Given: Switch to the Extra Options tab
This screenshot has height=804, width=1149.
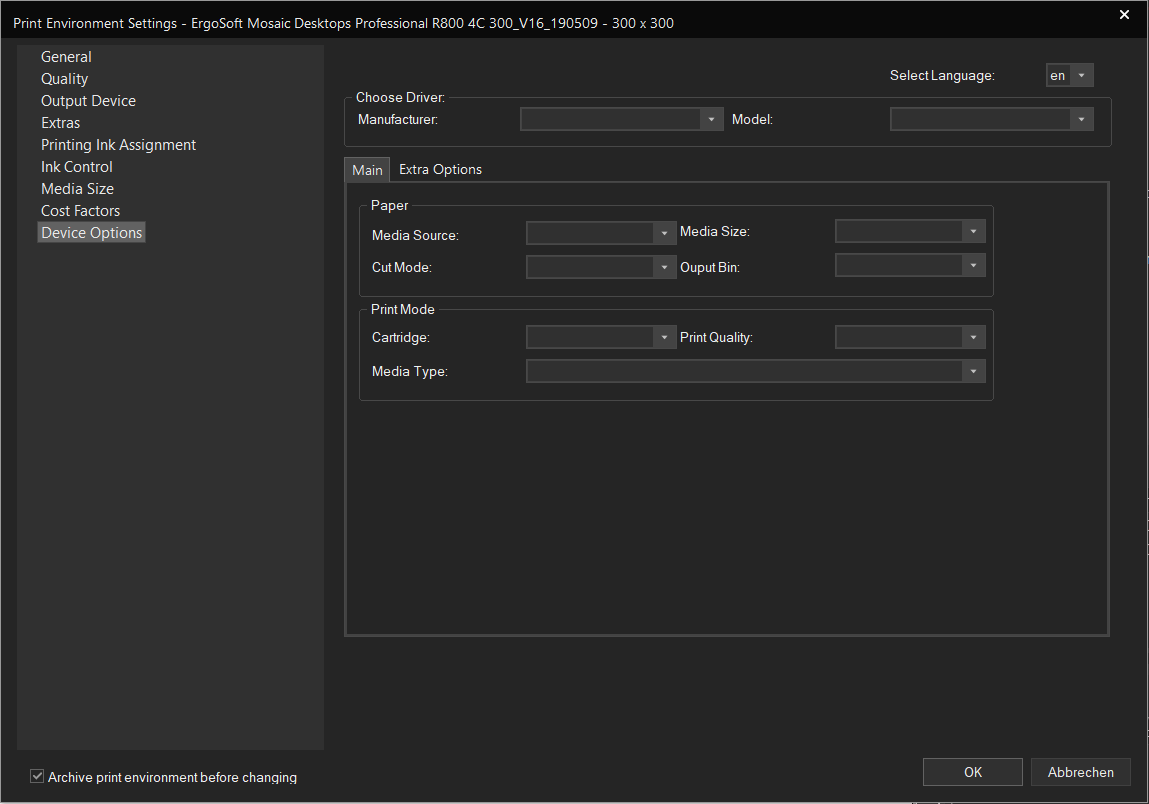Looking at the screenshot, I should pos(440,169).
